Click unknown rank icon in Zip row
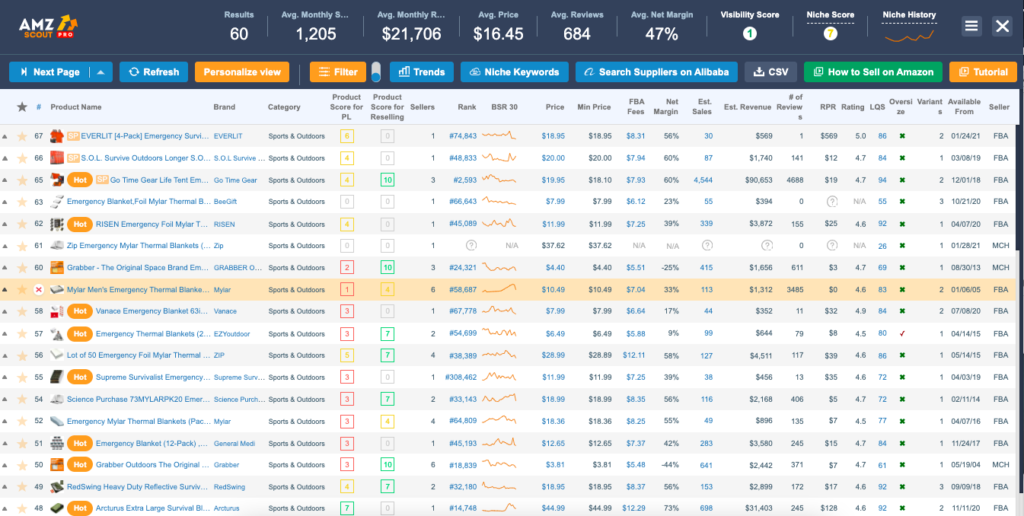This screenshot has width=1024, height=516. tap(470, 246)
